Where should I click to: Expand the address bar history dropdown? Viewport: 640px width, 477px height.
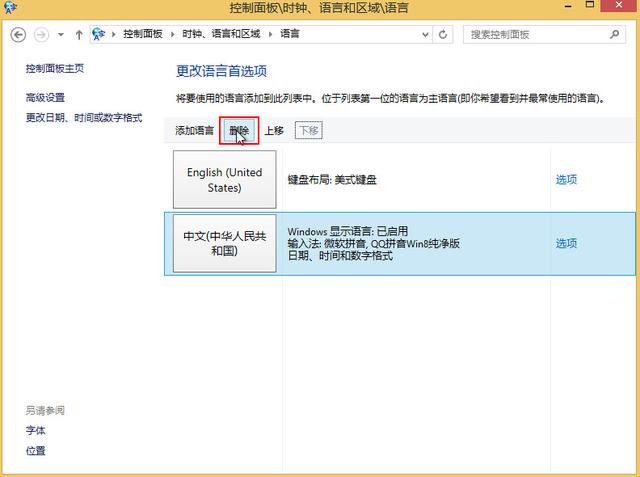[x=425, y=35]
